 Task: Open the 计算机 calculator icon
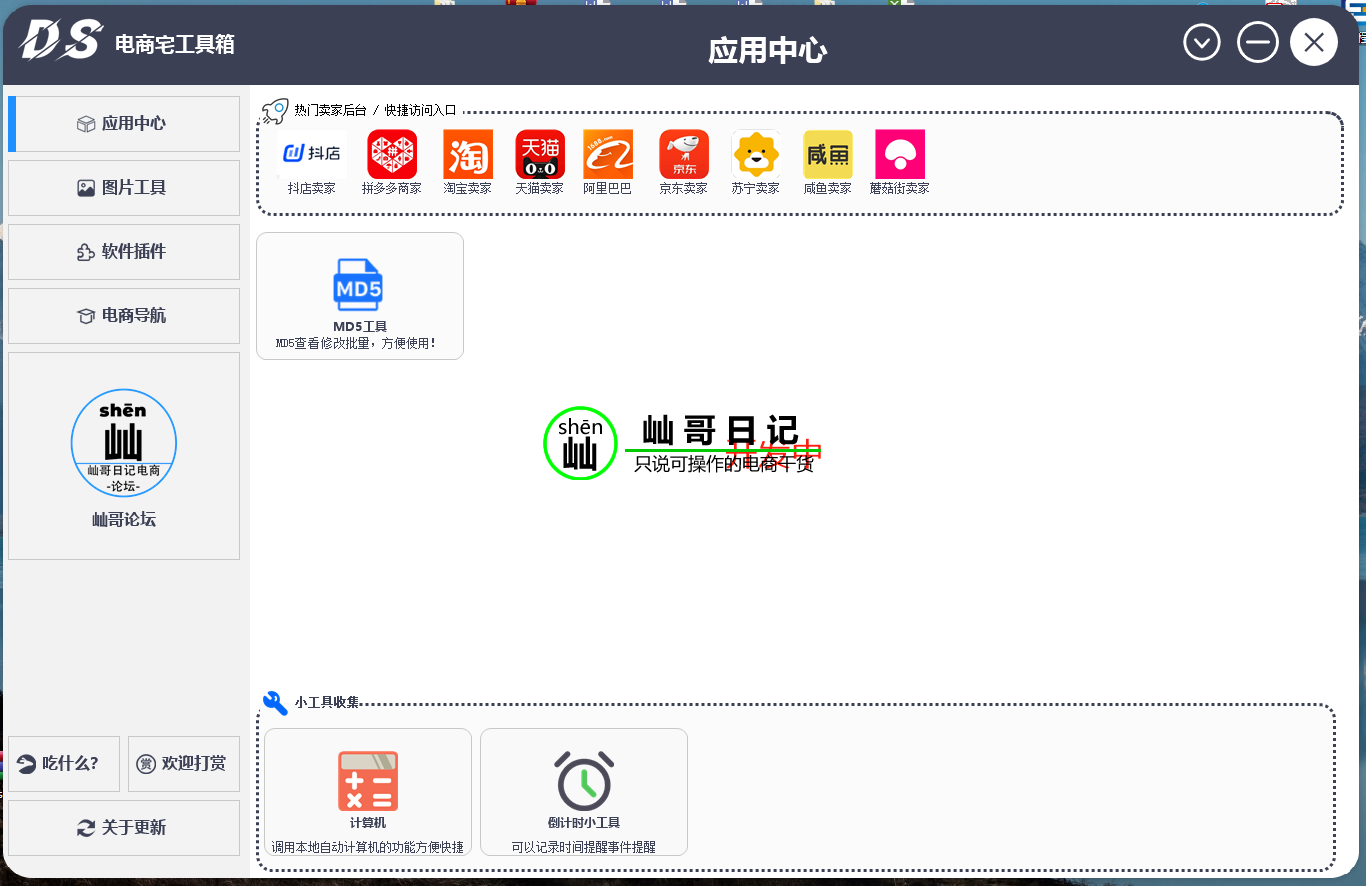(368, 781)
